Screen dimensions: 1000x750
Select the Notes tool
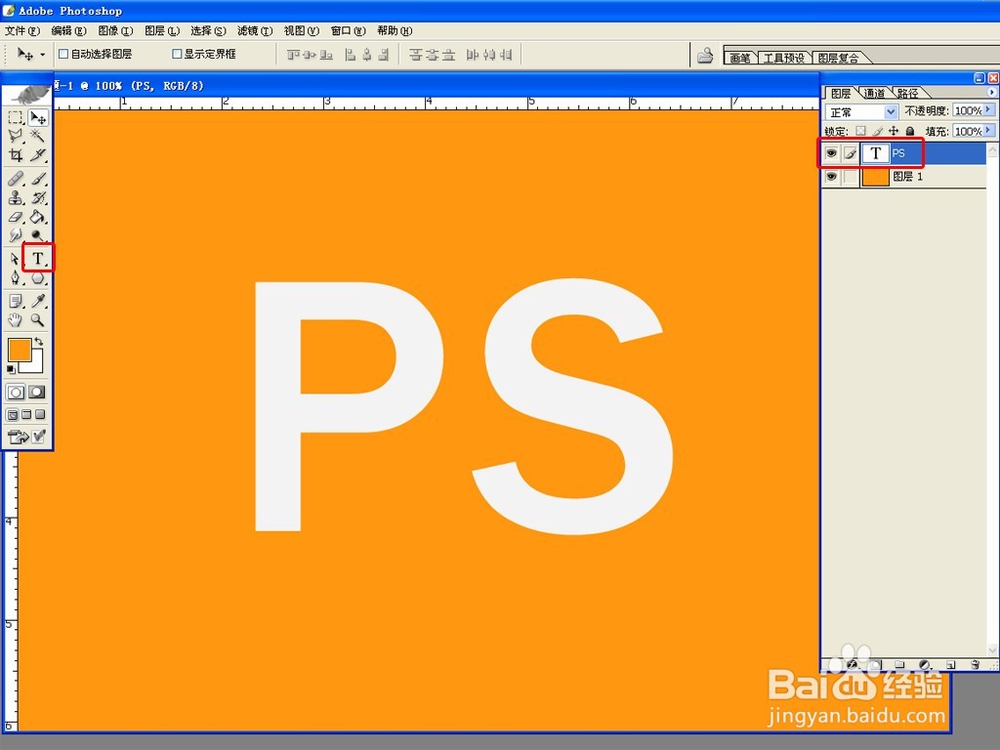[15, 301]
